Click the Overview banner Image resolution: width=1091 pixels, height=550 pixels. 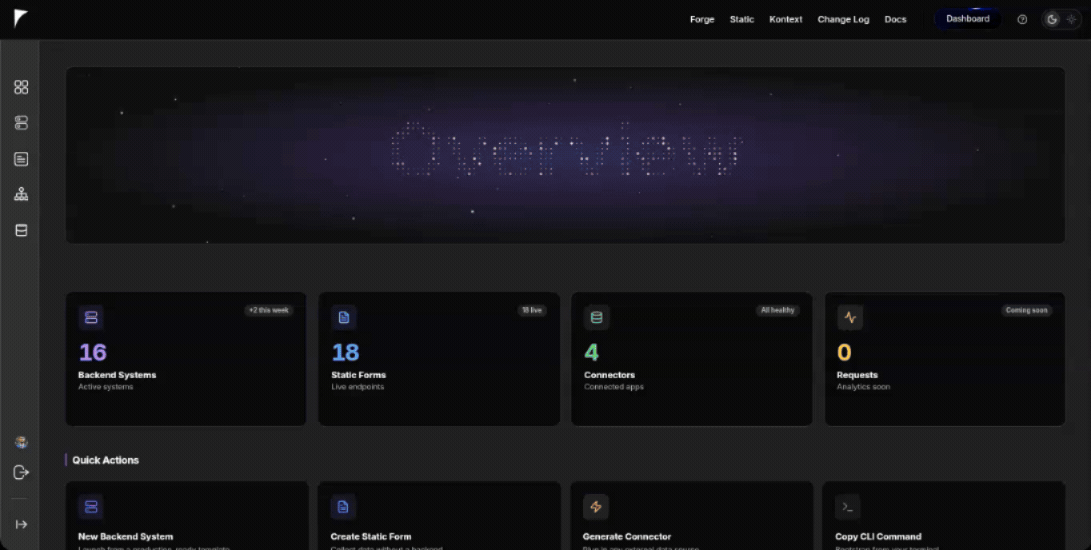[565, 155]
